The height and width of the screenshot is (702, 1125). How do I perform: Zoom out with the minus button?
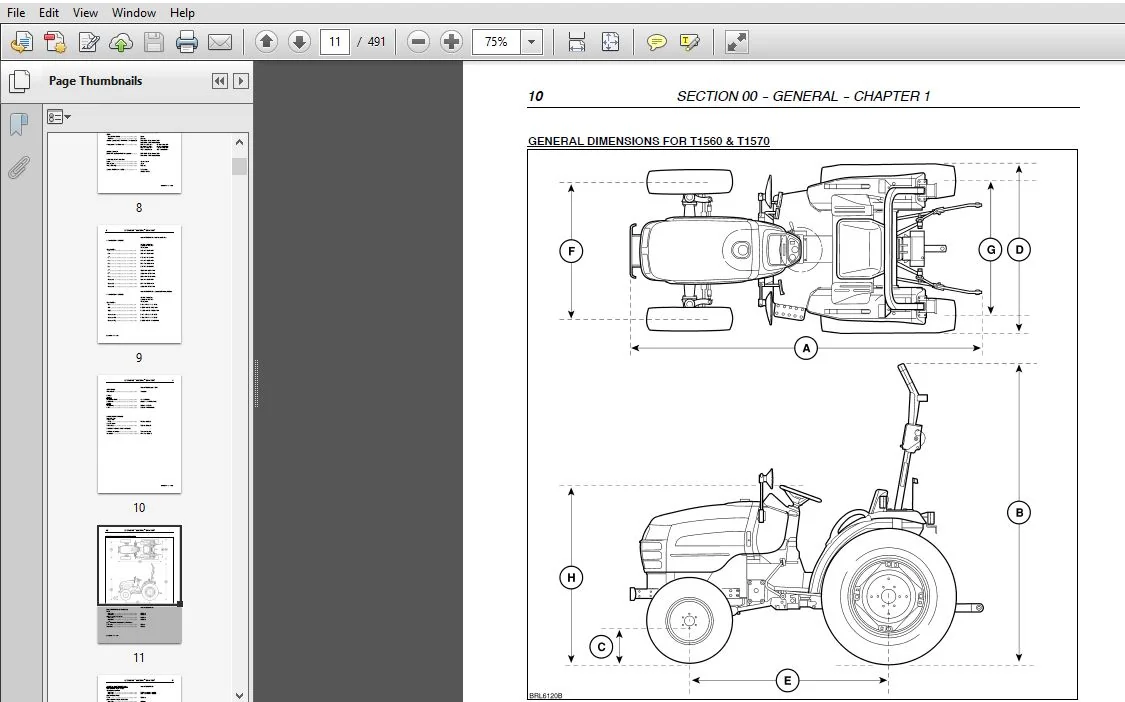418,42
